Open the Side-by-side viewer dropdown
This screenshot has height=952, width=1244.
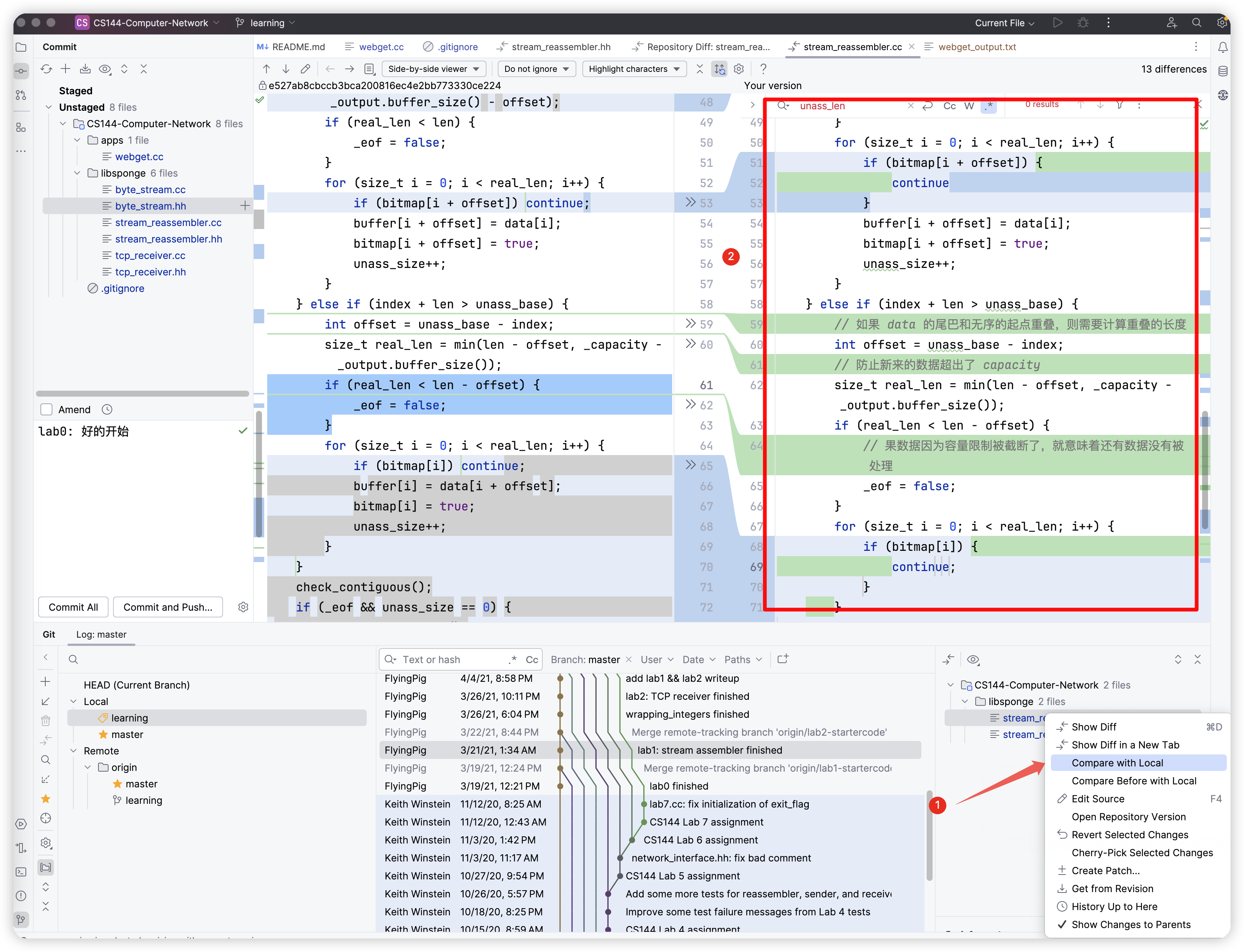pyautogui.click(x=433, y=69)
